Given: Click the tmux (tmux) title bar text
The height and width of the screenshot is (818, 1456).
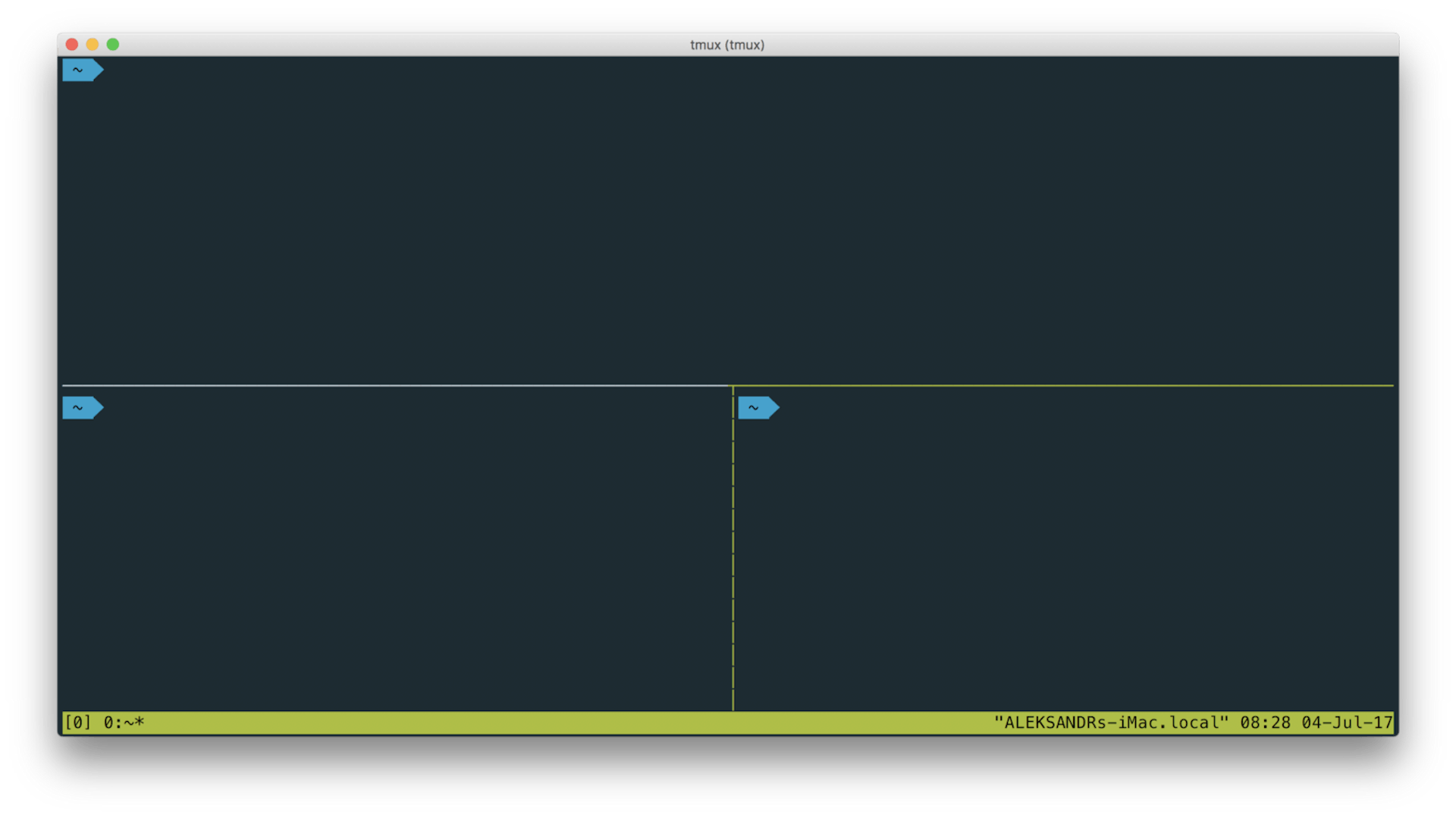Looking at the screenshot, I should (726, 45).
